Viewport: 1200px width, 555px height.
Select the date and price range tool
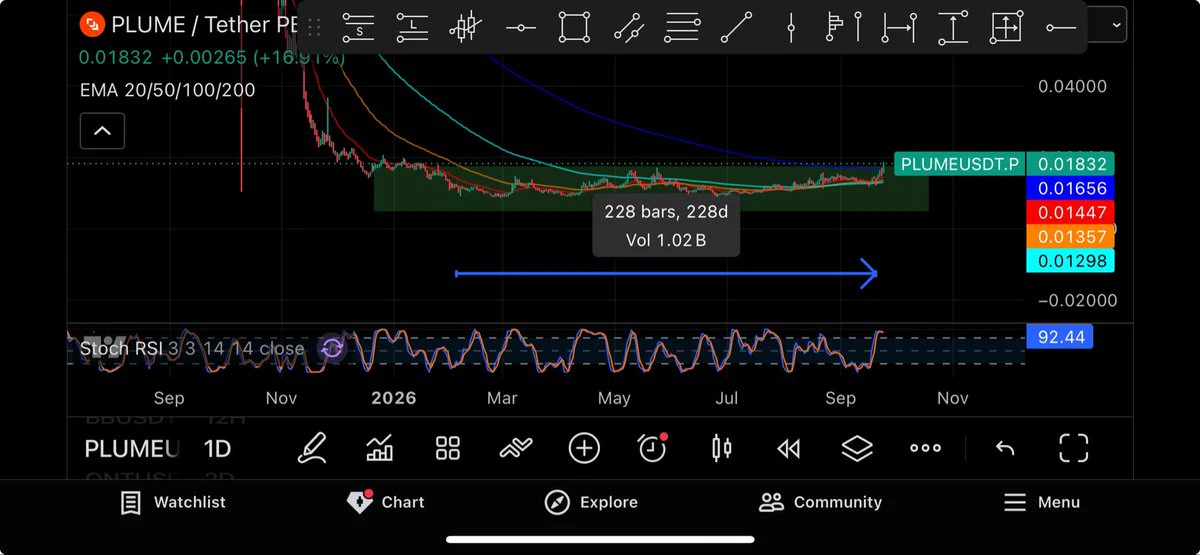click(x=1007, y=28)
